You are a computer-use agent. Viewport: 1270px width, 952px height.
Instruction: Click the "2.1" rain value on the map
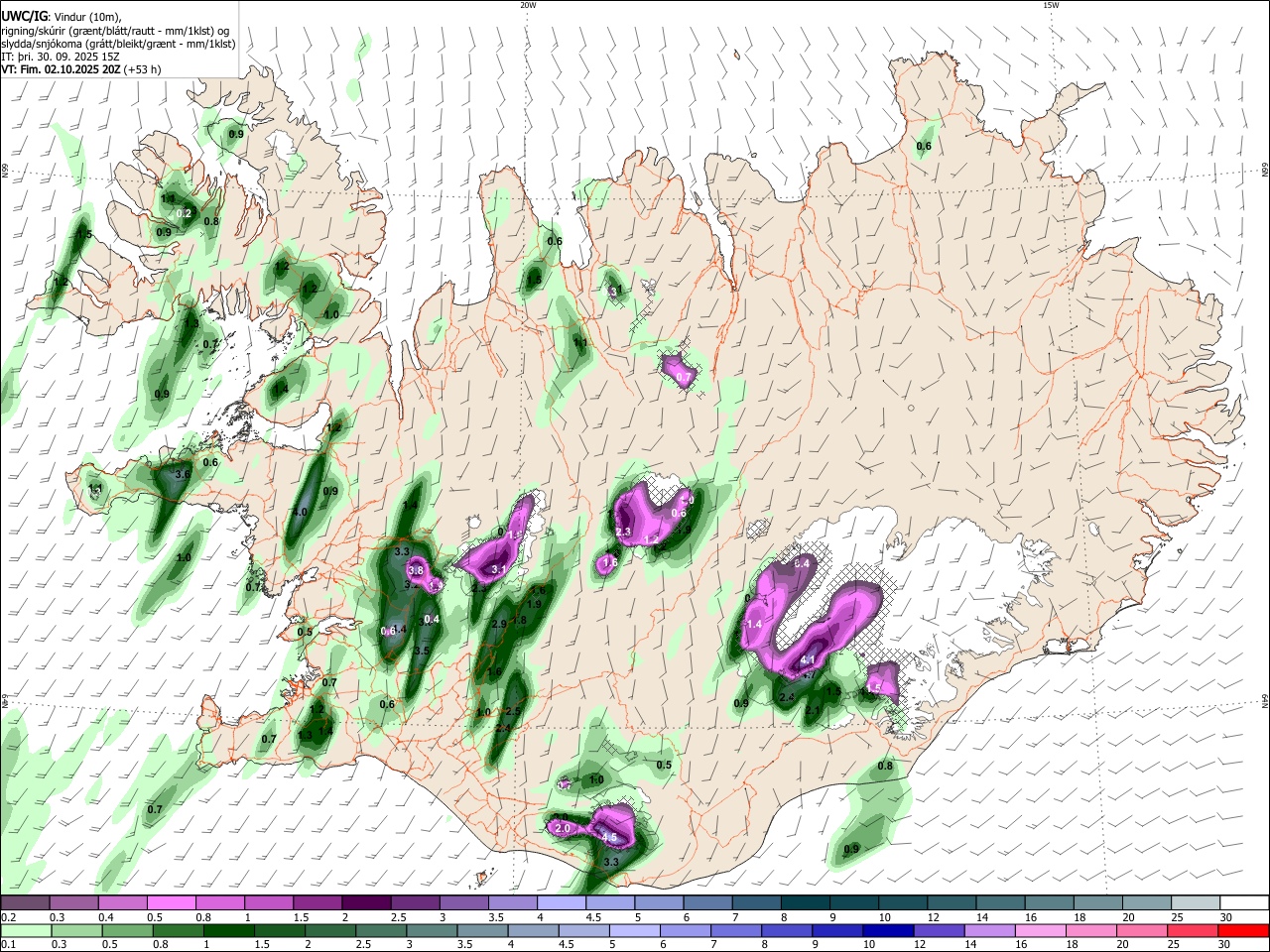click(813, 710)
